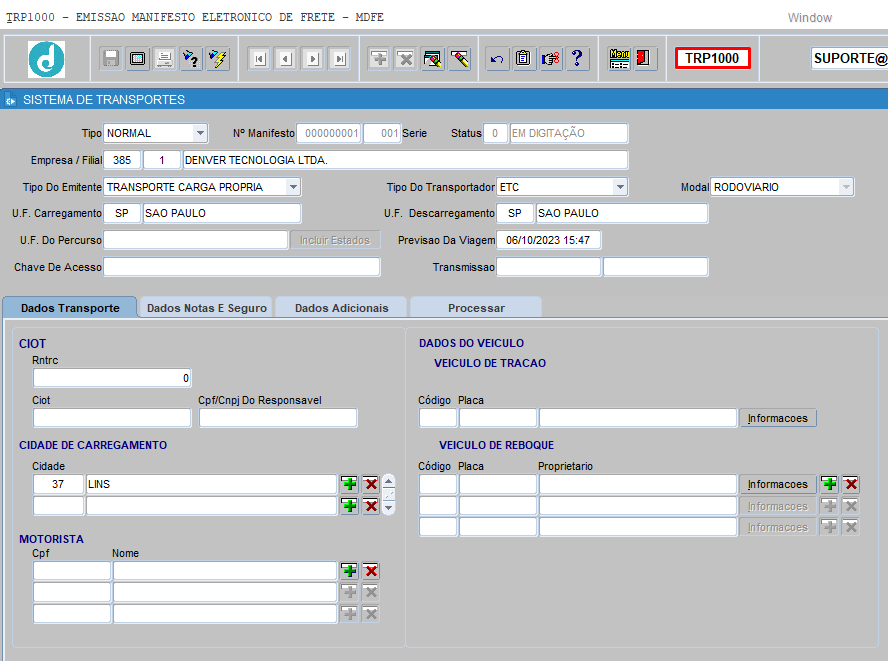Image resolution: width=888 pixels, height=661 pixels.
Task: Click the Denver 'd' logo
Action: coord(46,59)
